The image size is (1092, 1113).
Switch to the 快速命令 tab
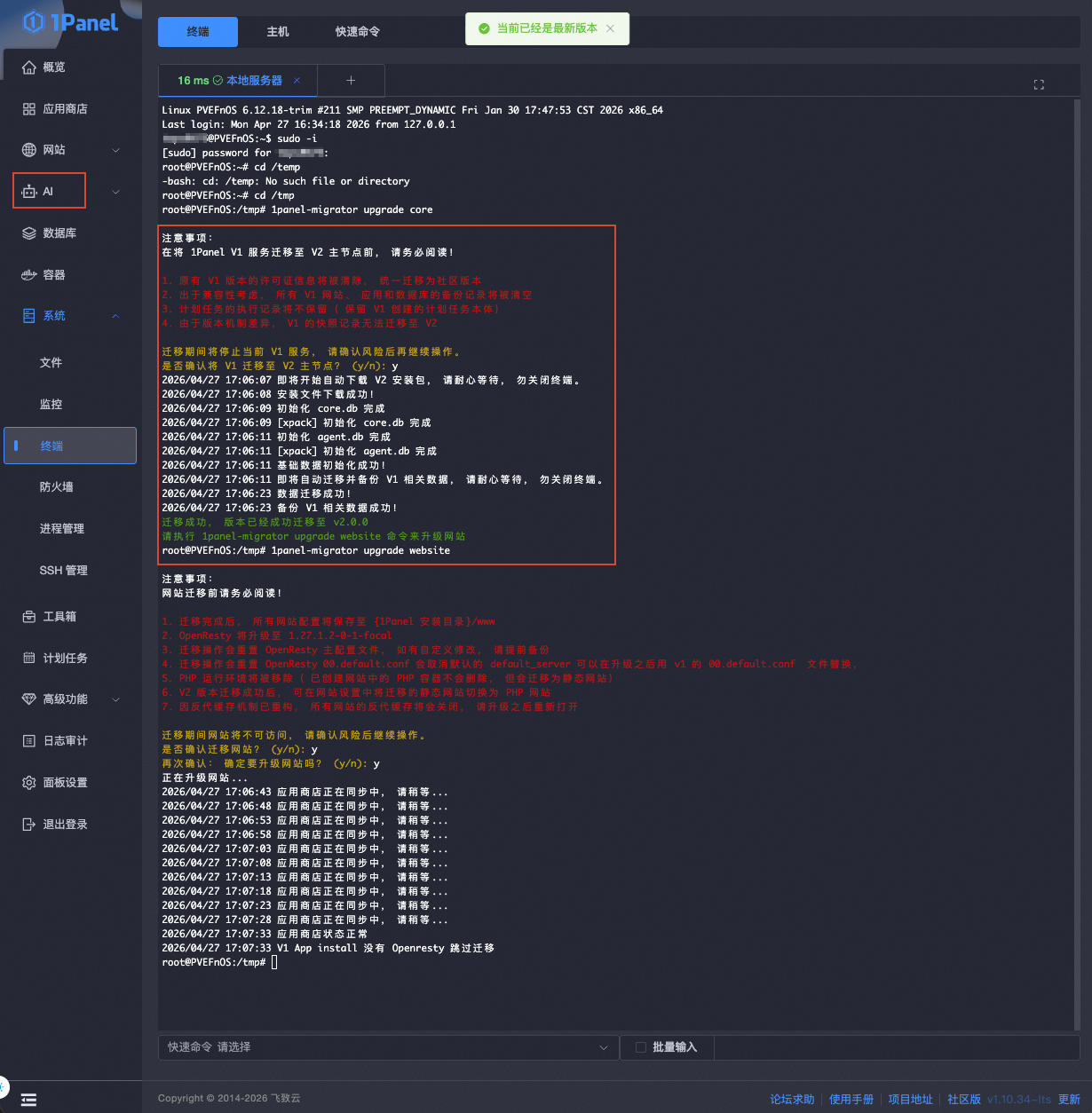[x=358, y=32]
